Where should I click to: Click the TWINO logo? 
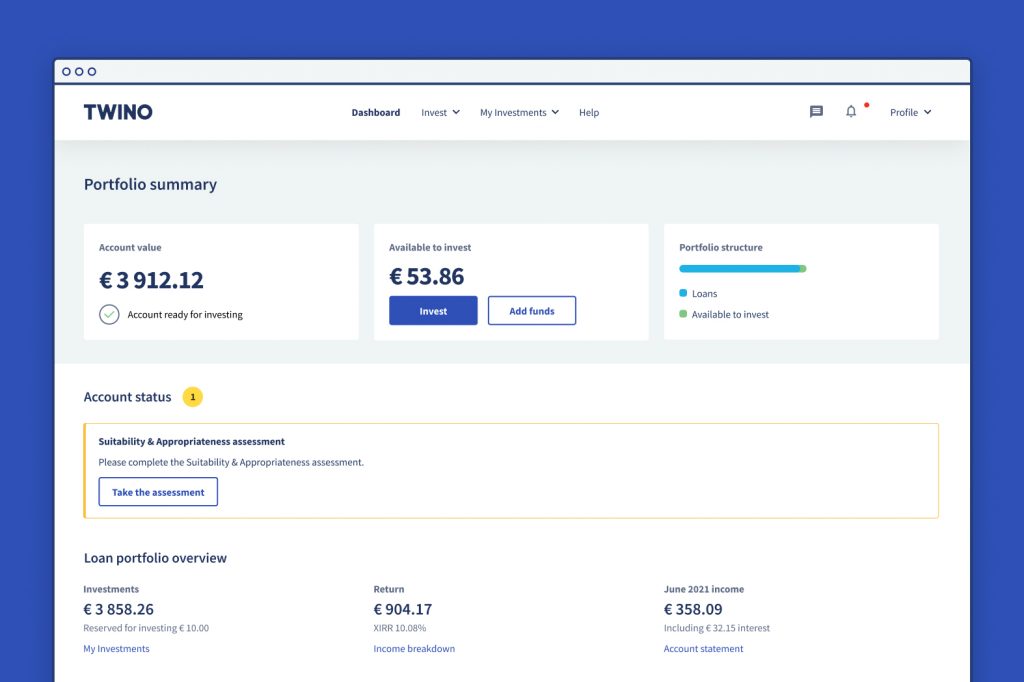(x=118, y=112)
